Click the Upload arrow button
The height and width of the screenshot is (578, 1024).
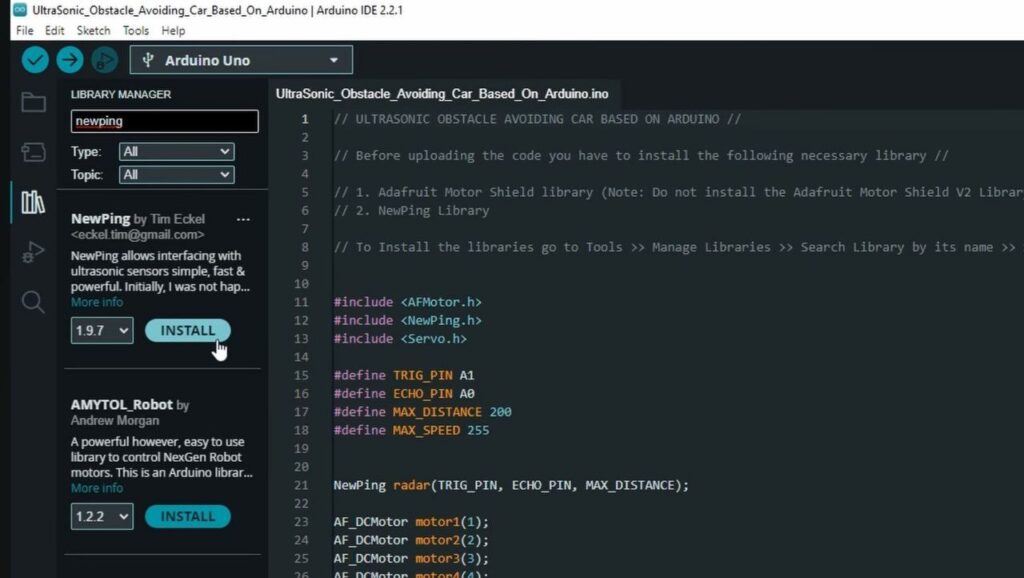tap(69, 60)
